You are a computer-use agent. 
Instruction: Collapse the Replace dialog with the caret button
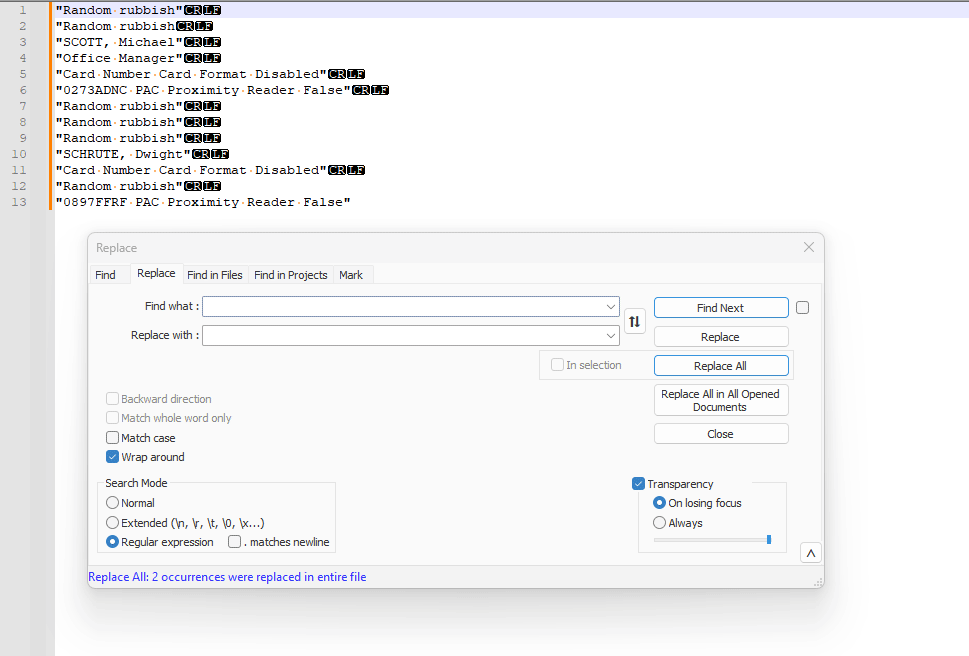point(811,553)
